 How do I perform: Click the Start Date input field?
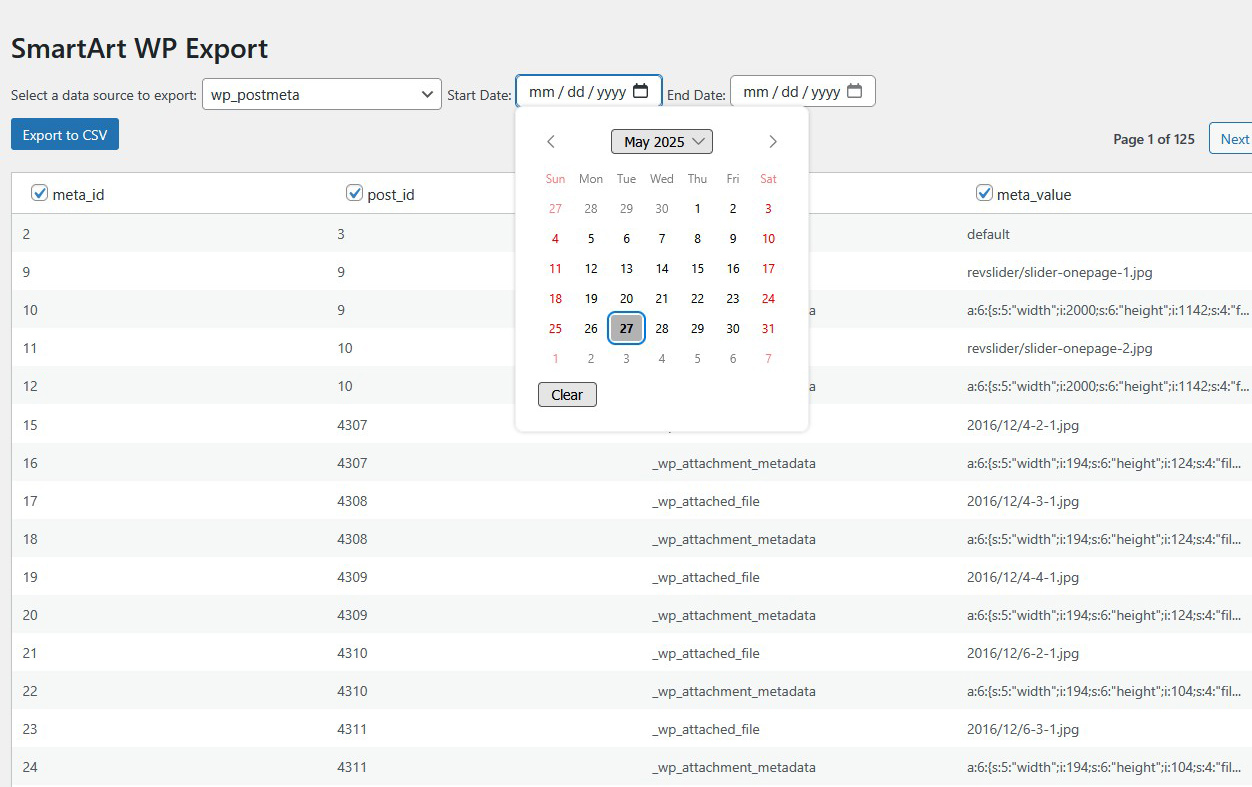coord(577,92)
